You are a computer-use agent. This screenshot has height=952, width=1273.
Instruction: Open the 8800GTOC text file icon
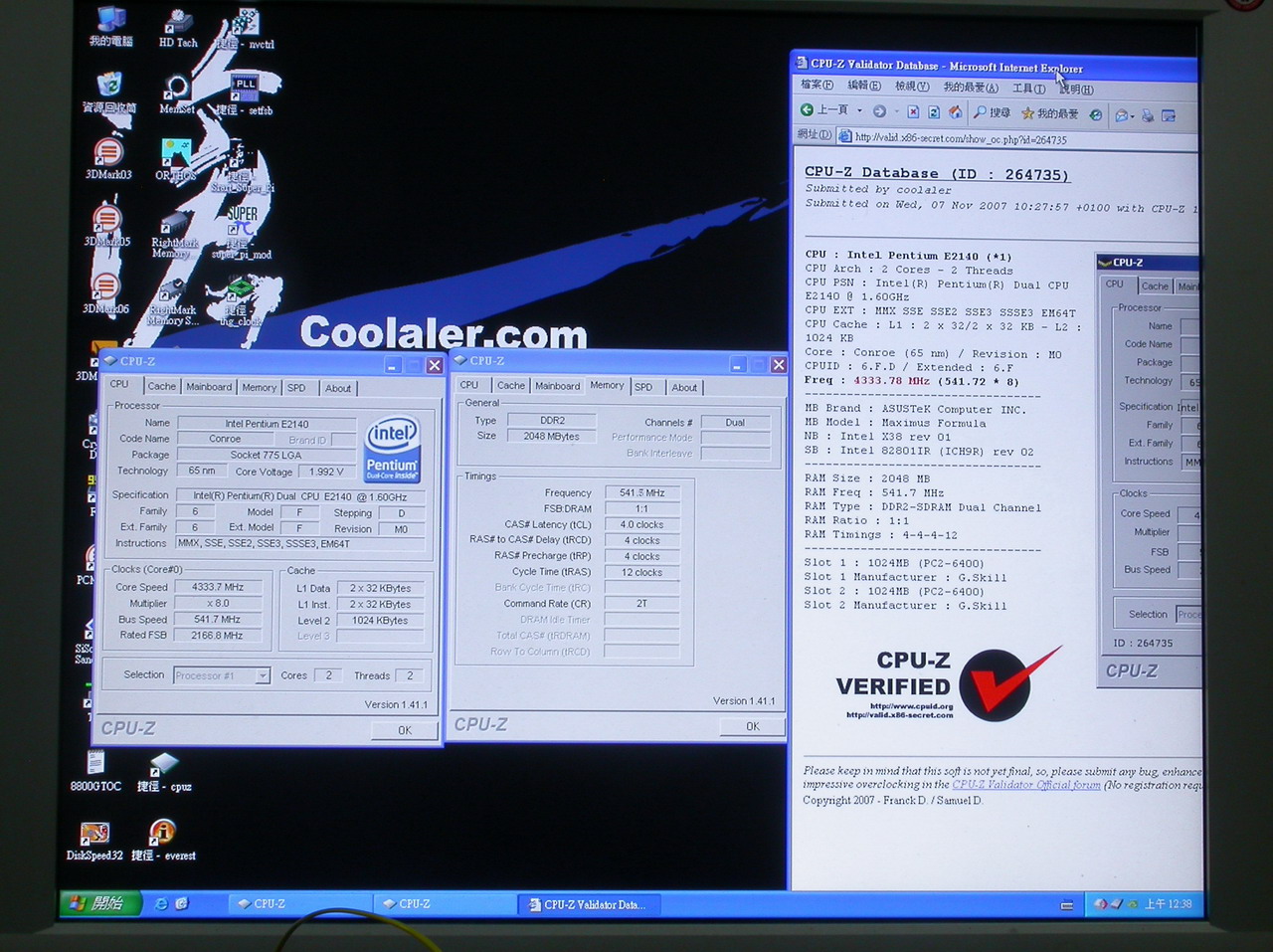(x=95, y=771)
